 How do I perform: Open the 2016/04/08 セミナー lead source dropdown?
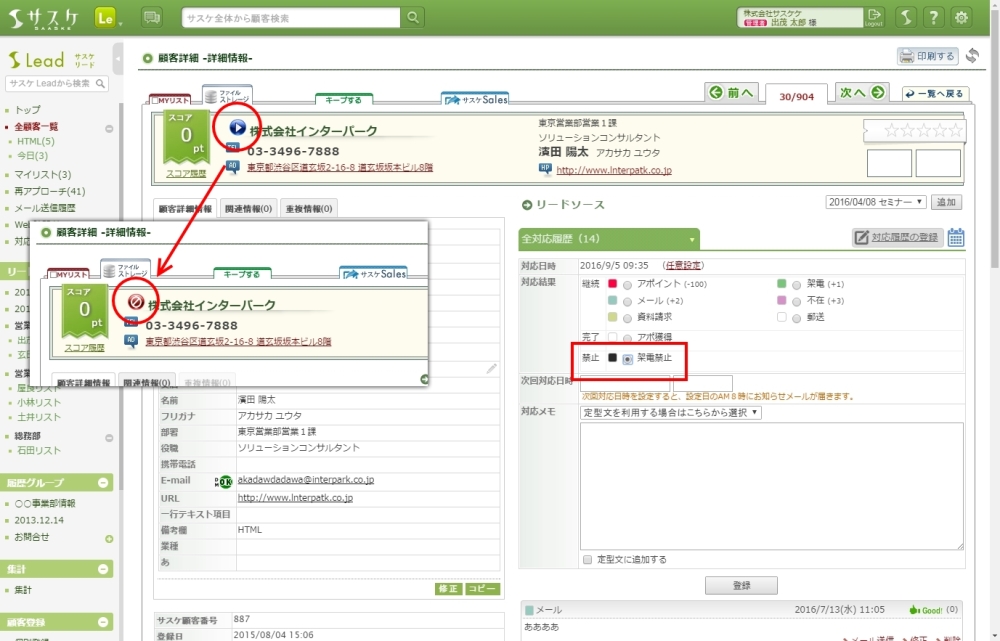pos(876,202)
